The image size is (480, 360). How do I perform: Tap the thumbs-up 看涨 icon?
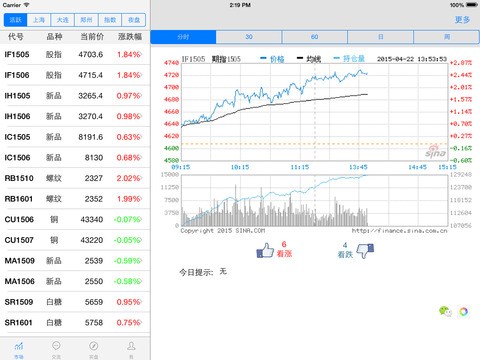265,250
